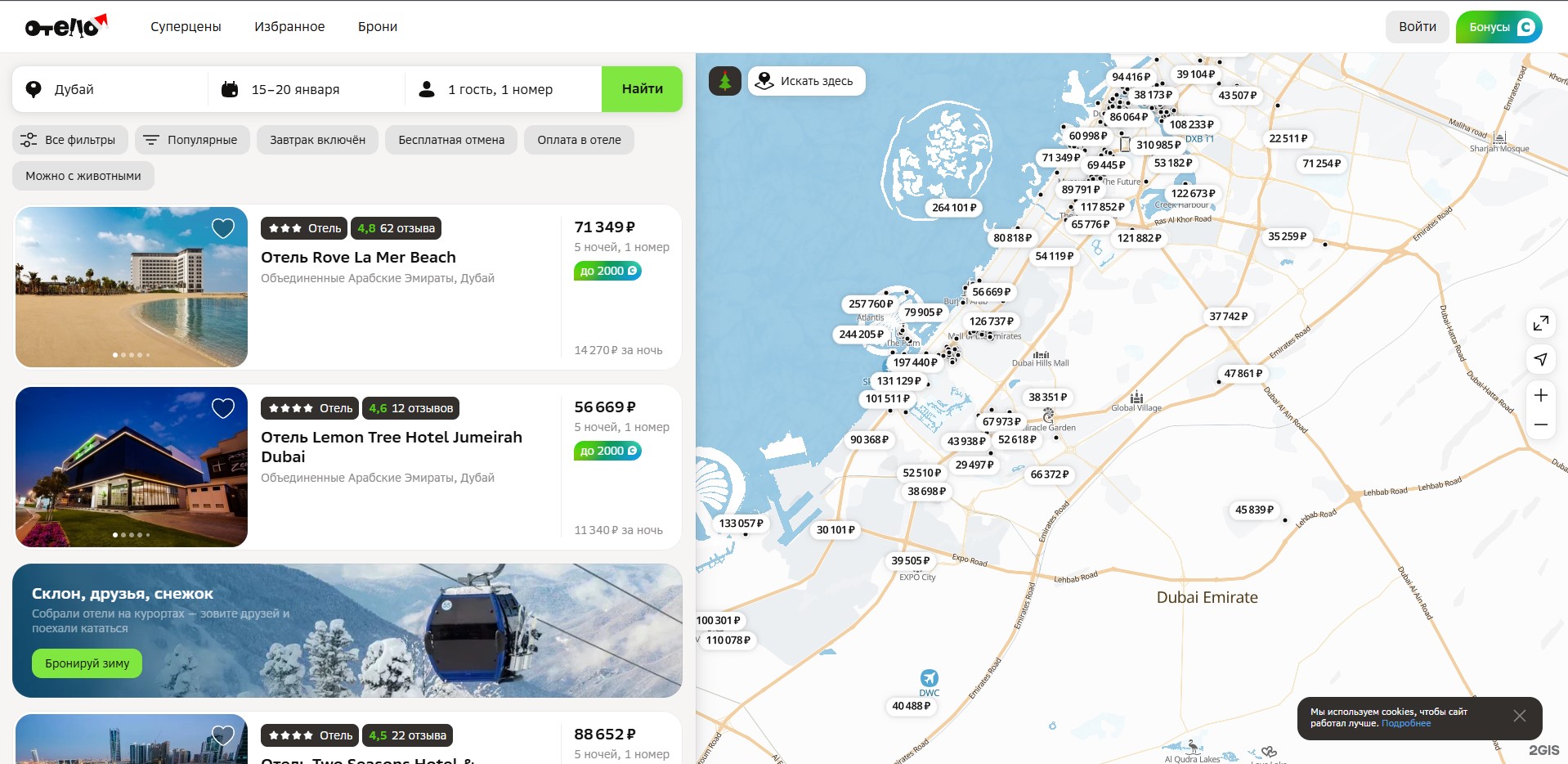Dismiss the cookies notification
The width and height of the screenshot is (1568, 764).
pos(1519,717)
